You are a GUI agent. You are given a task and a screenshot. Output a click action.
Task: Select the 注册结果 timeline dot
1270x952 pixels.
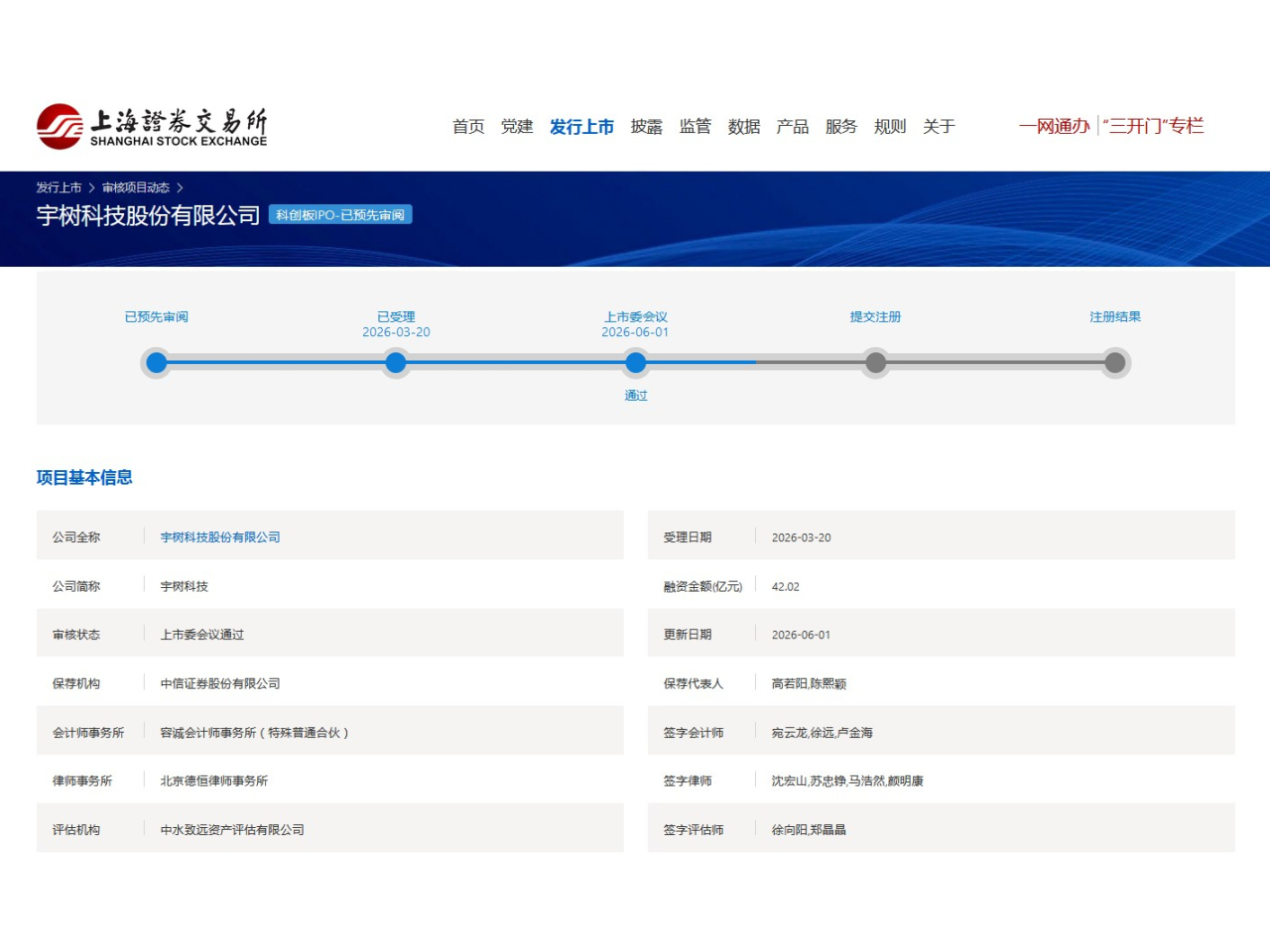1115,363
